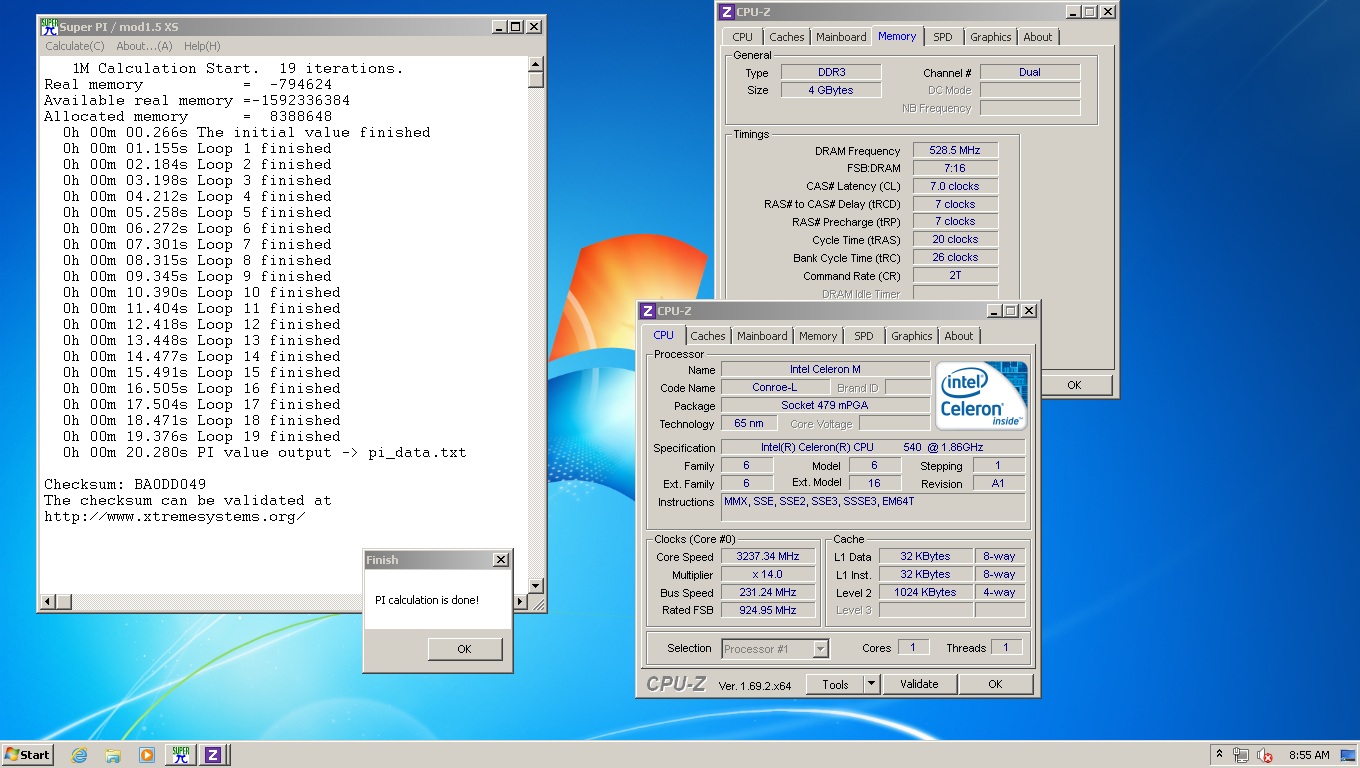The width and height of the screenshot is (1360, 768).
Task: Open Internet Explorer from the taskbar
Action: click(79, 755)
